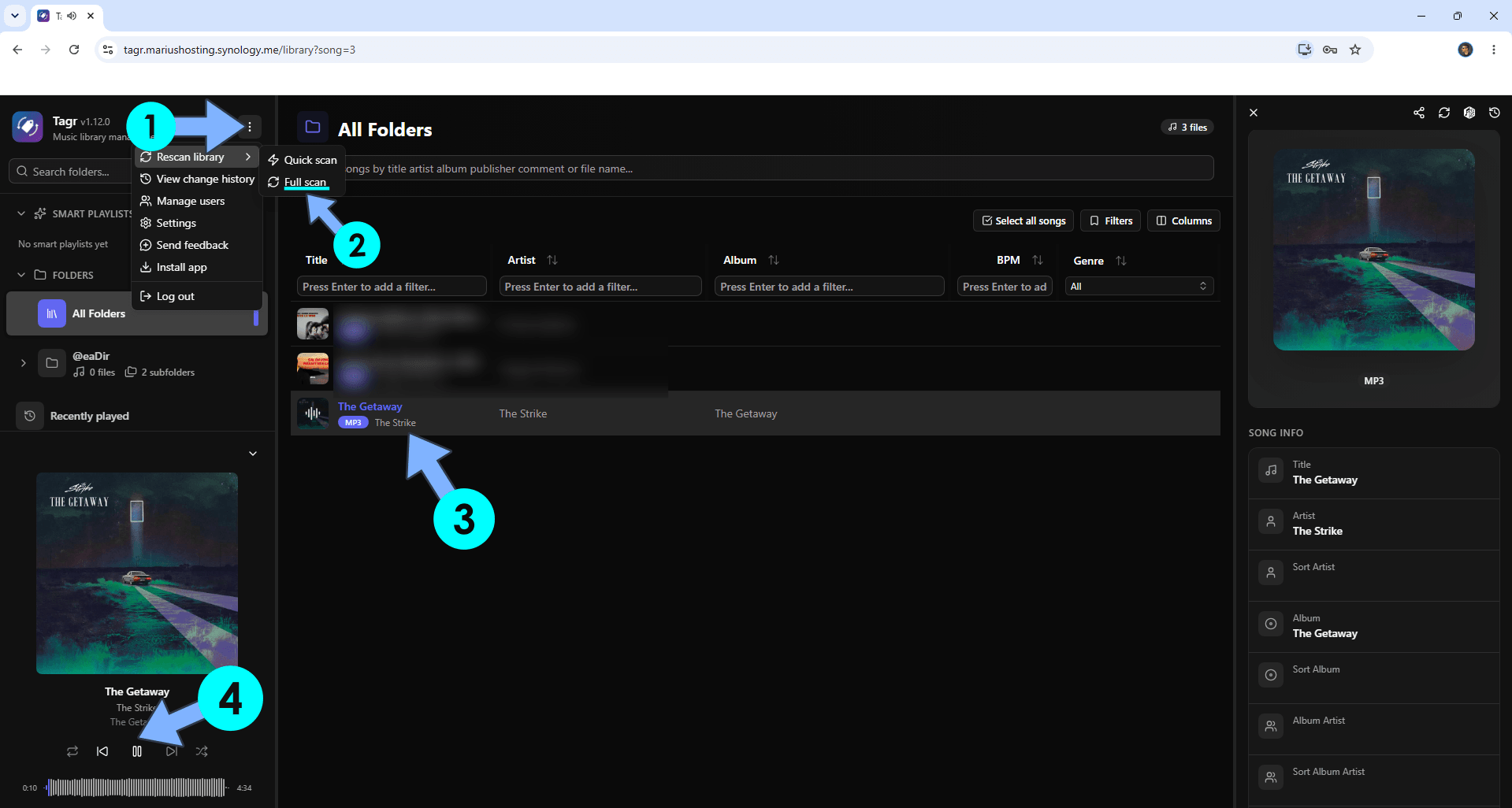1512x808 pixels.
Task: Skip to the previous track
Action: click(102, 751)
